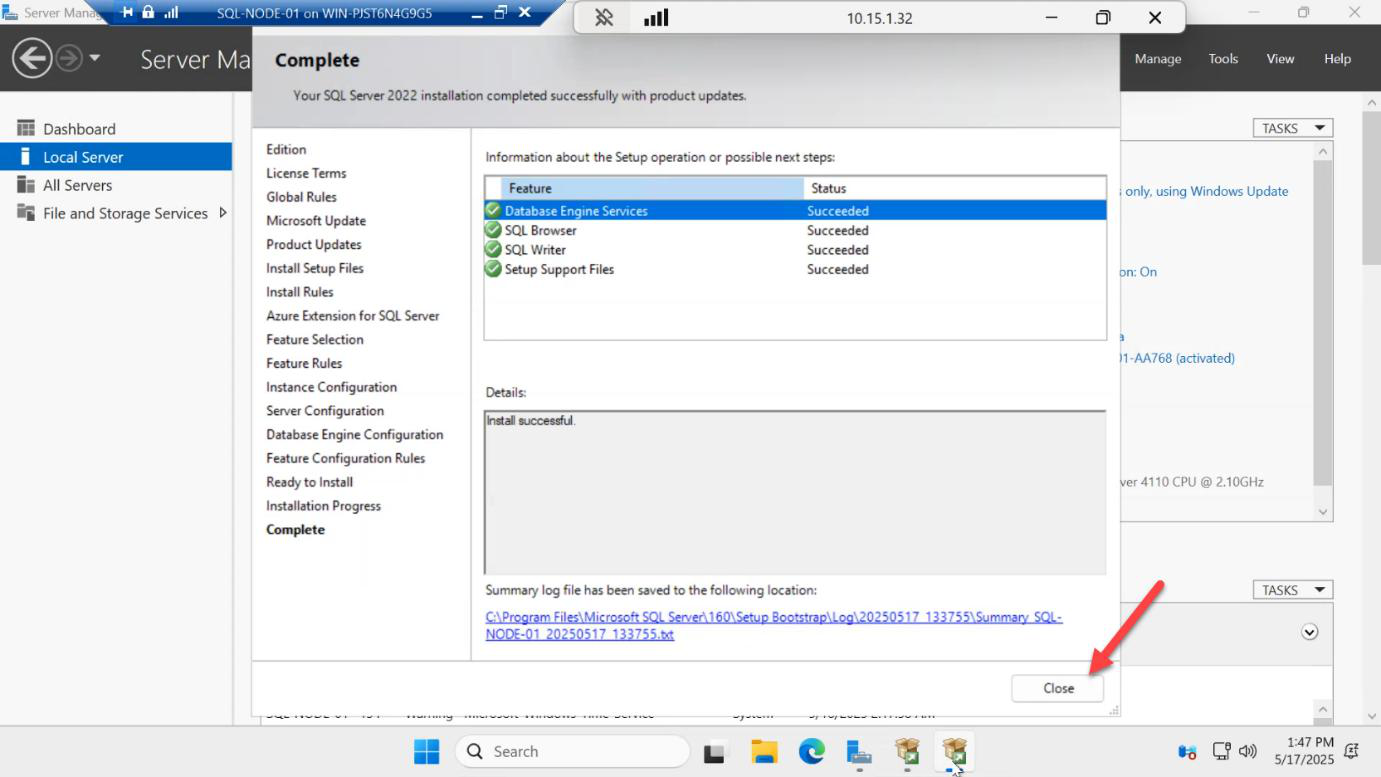Click the pin icon on the SQL-NODE-01 connection bar
Viewport: 1381px width, 777px height.
[x=127, y=12]
